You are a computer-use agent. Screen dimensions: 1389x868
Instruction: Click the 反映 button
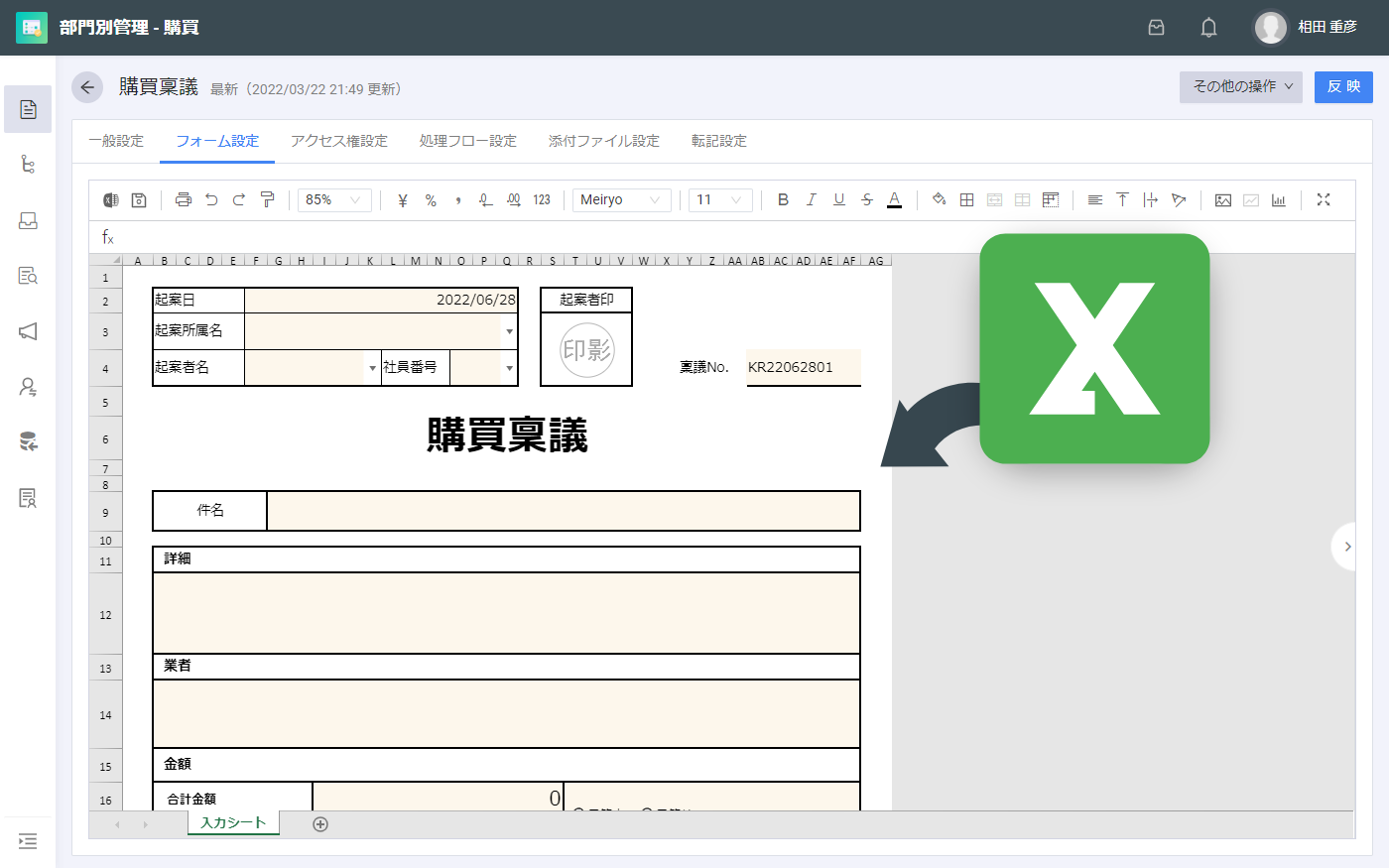coord(1343,86)
